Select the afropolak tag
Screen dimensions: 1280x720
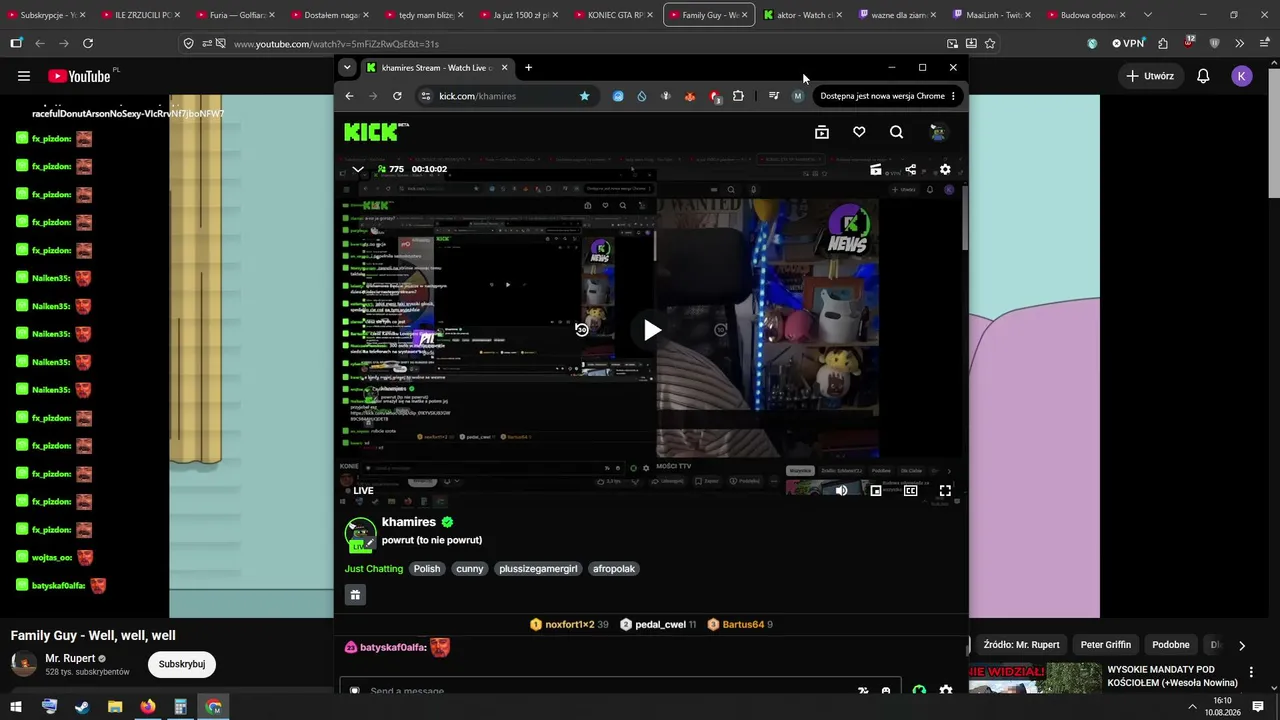tap(613, 569)
